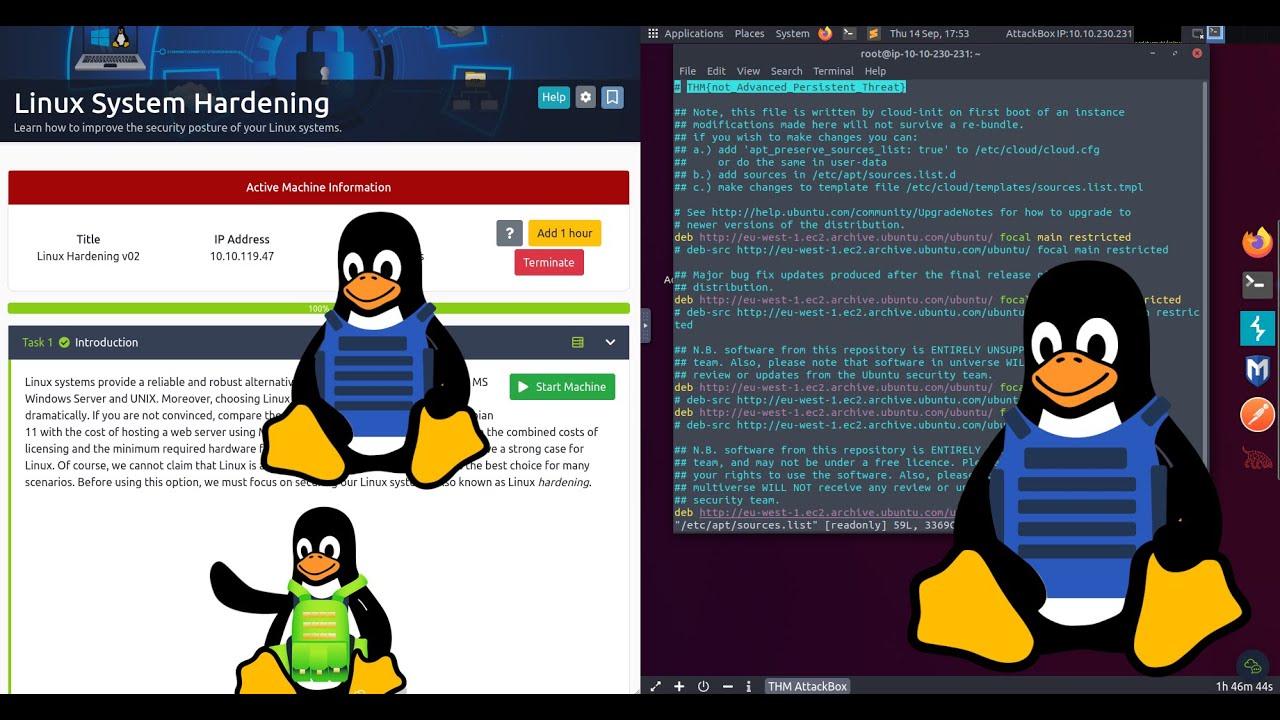Open the System menu

tap(792, 33)
